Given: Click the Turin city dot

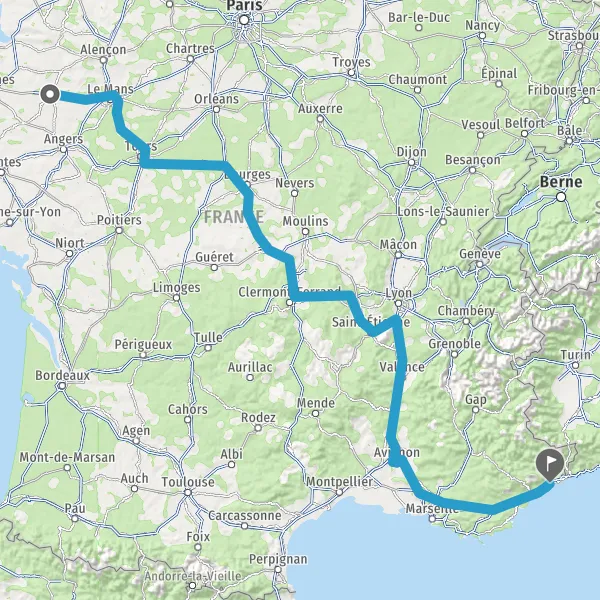Looking at the screenshot, I should [576, 365].
